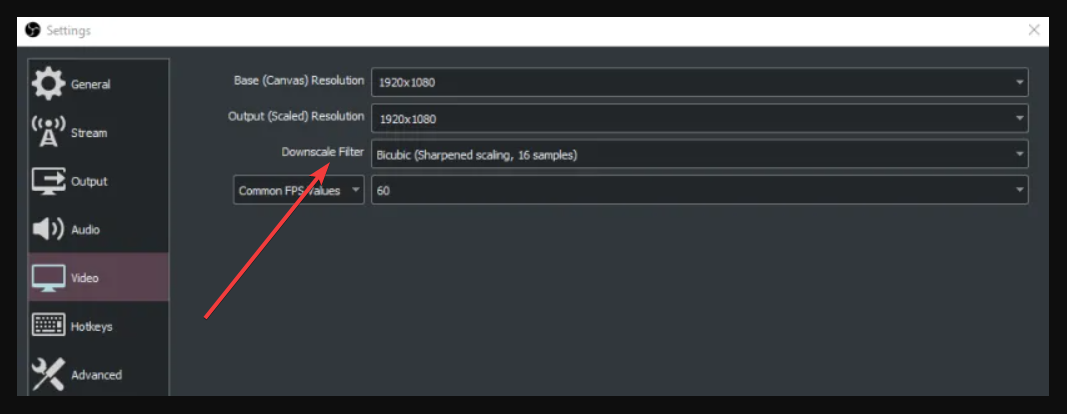Screen dimensions: 1067x414
Task: Go to Audio settings label
Action: click(86, 230)
